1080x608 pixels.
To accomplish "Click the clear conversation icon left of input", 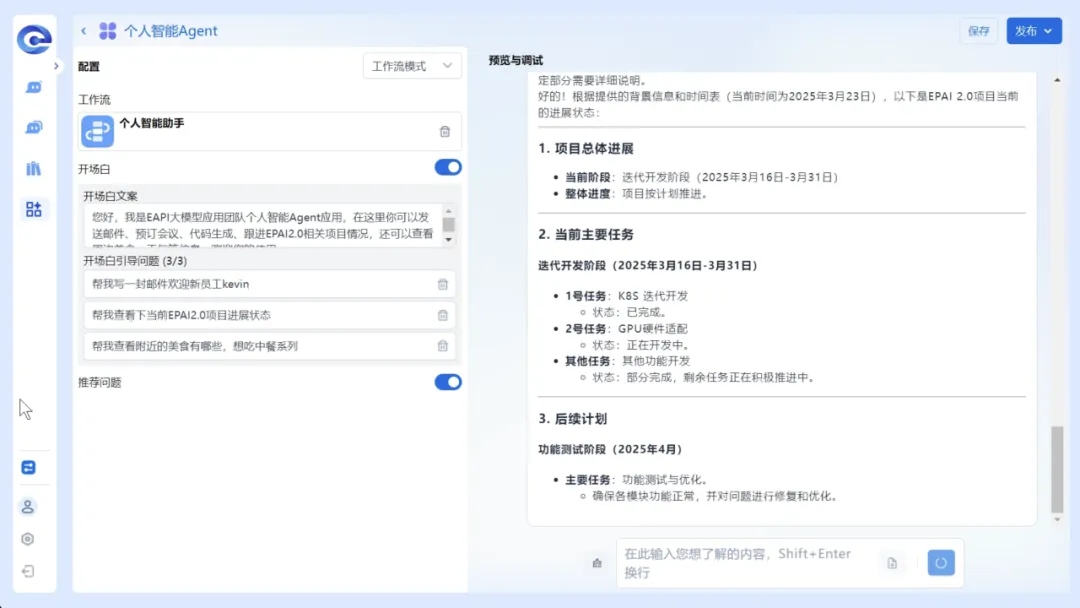I will click(597, 563).
